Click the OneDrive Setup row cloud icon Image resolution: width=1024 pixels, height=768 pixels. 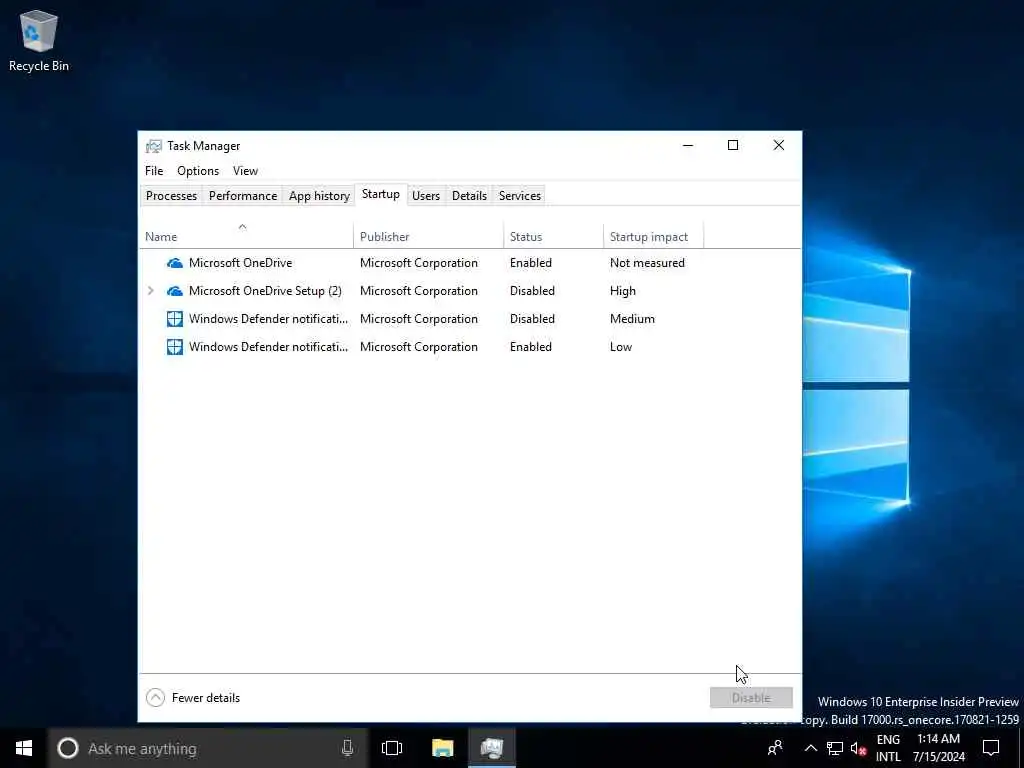tap(174, 291)
